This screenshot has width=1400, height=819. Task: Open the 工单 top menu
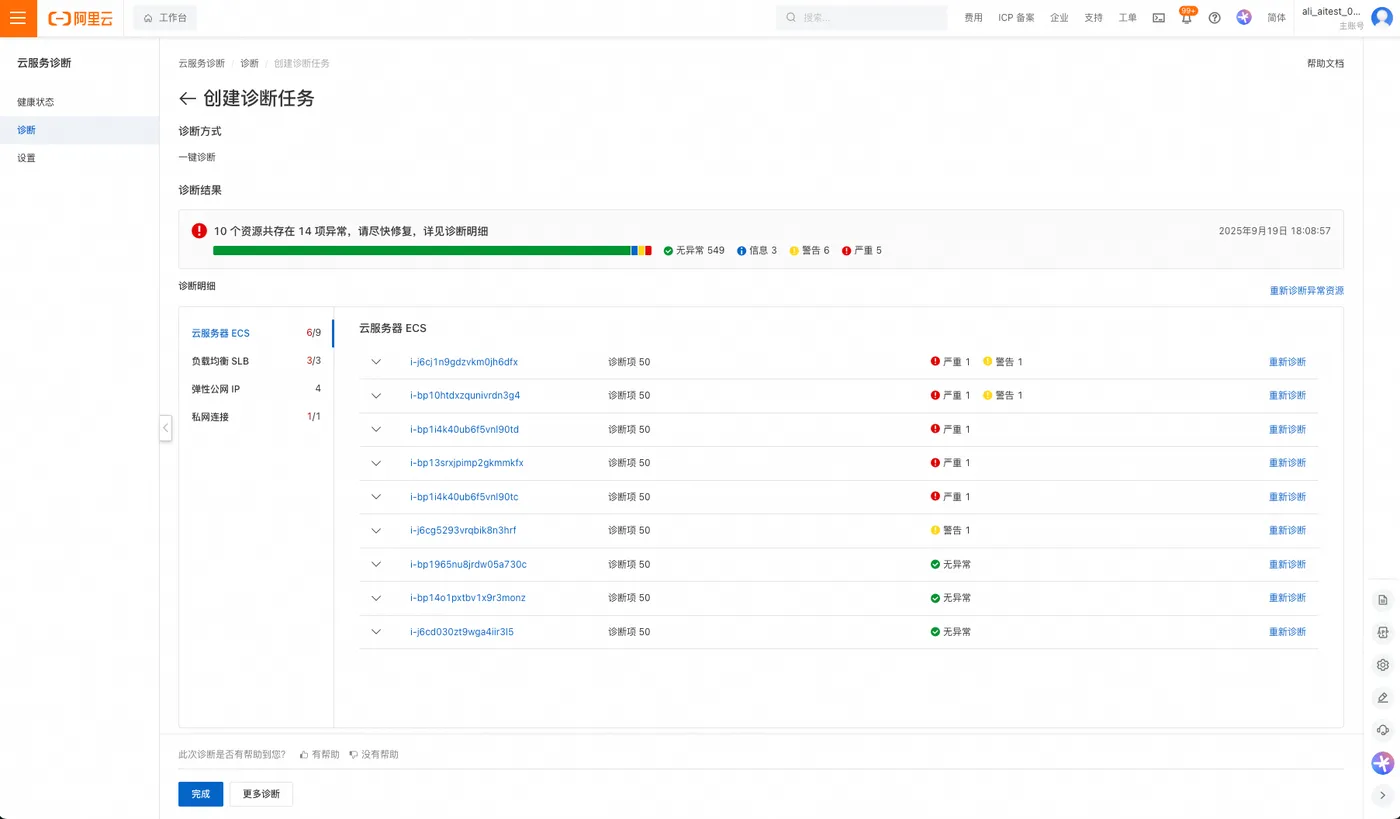coord(1127,18)
